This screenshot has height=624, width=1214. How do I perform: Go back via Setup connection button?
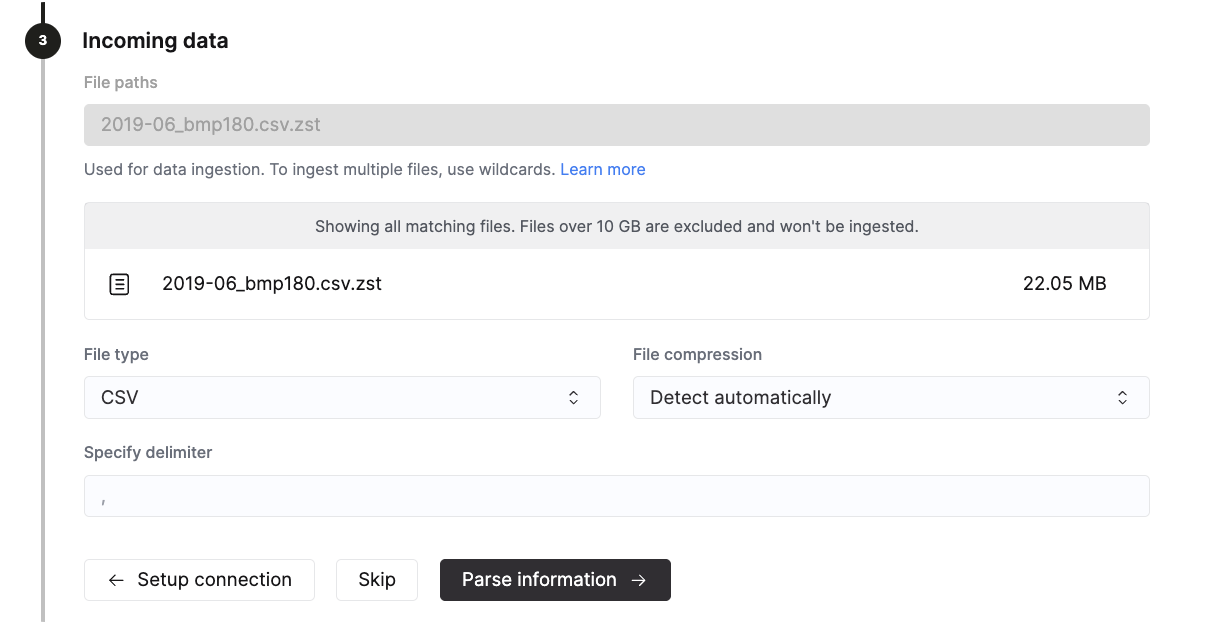point(199,579)
